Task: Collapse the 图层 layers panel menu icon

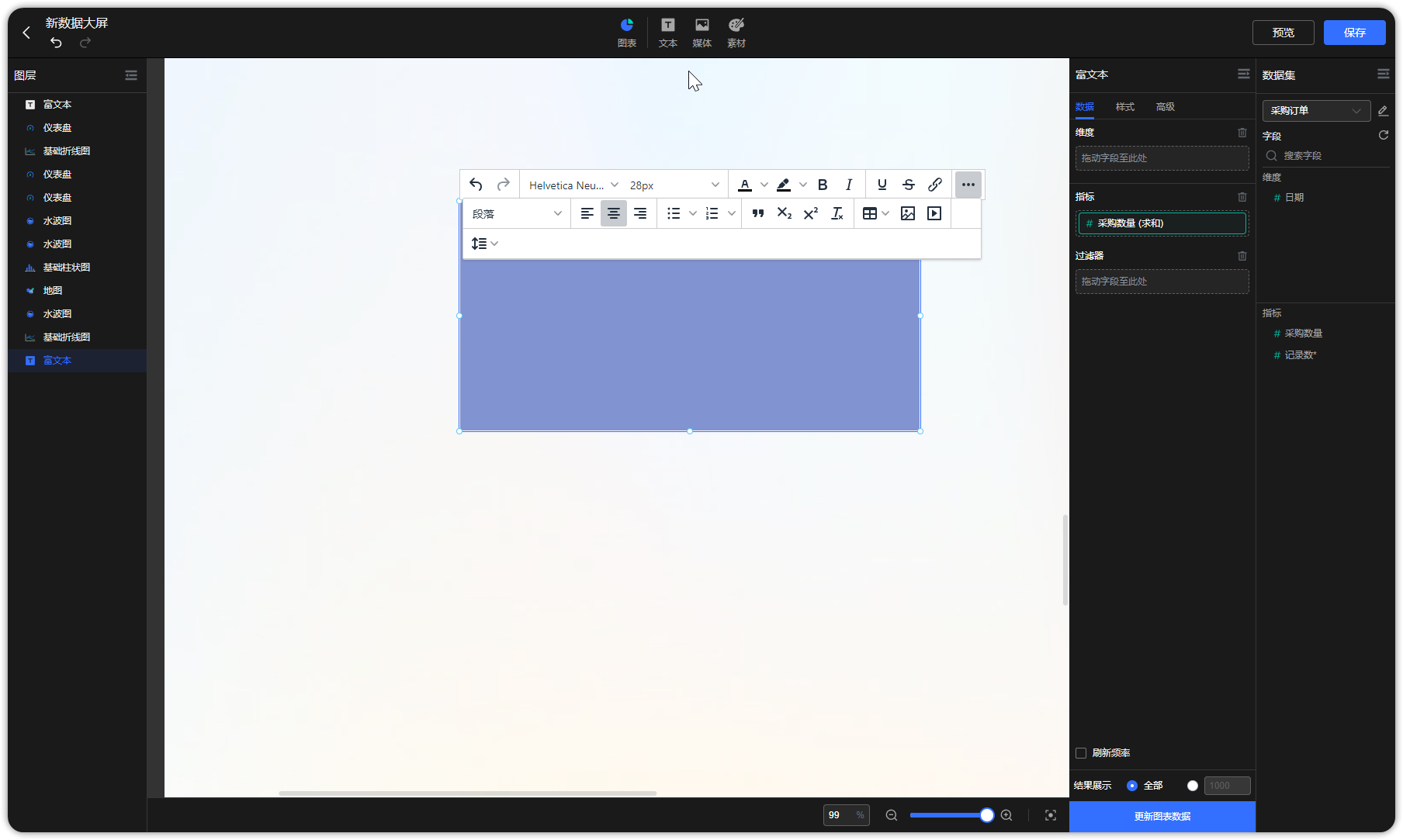Action: click(131, 75)
